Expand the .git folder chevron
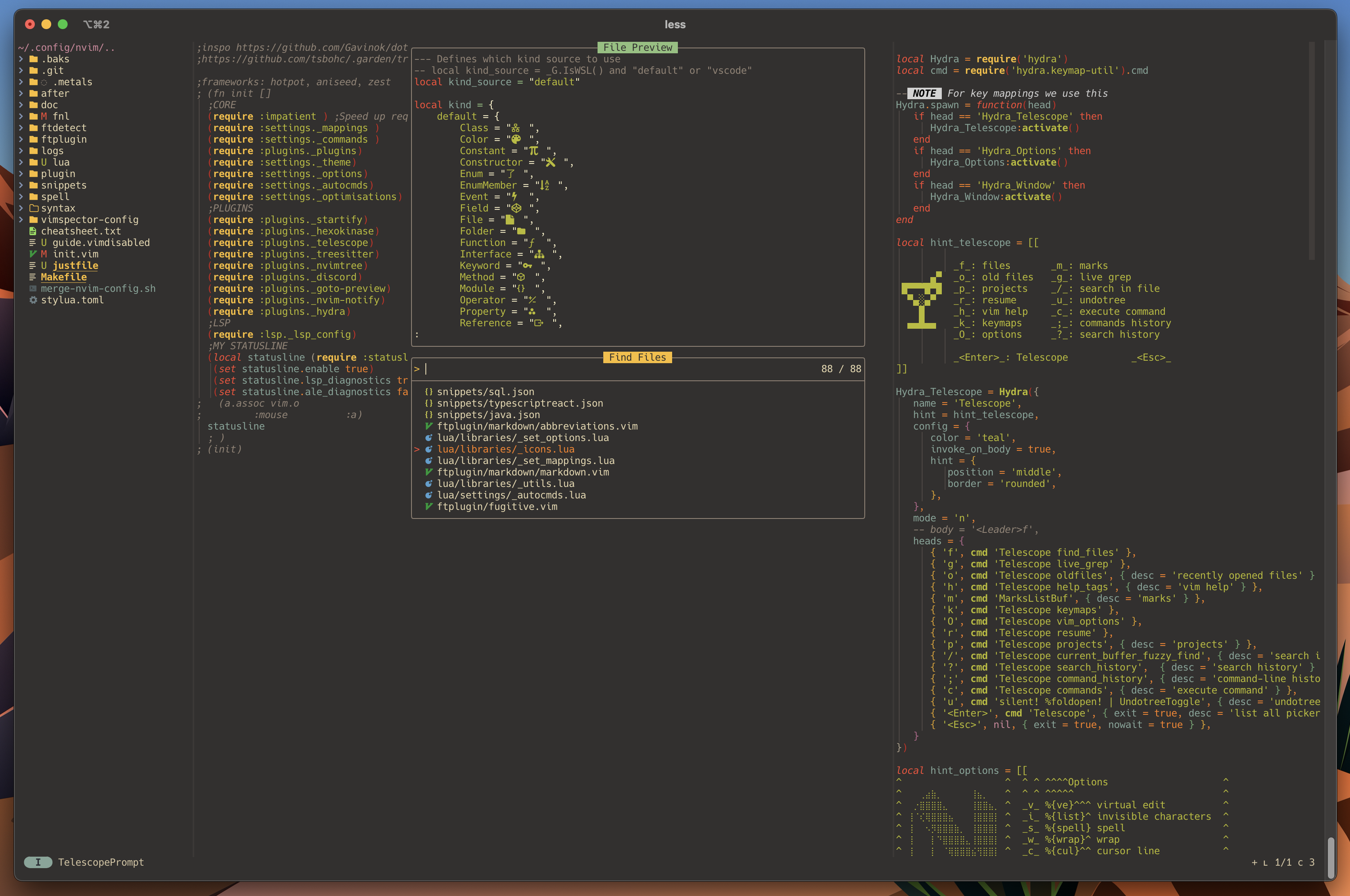The width and height of the screenshot is (1350, 896). click(21, 71)
